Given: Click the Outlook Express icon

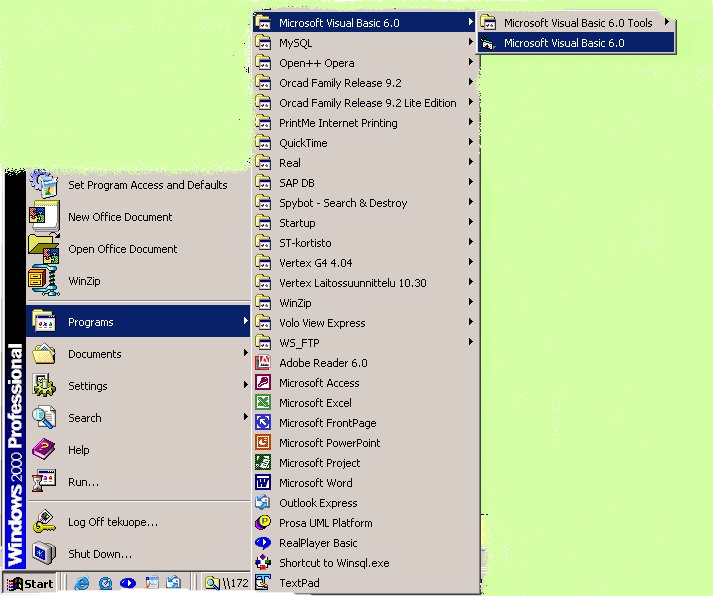Looking at the screenshot, I should click(263, 503).
